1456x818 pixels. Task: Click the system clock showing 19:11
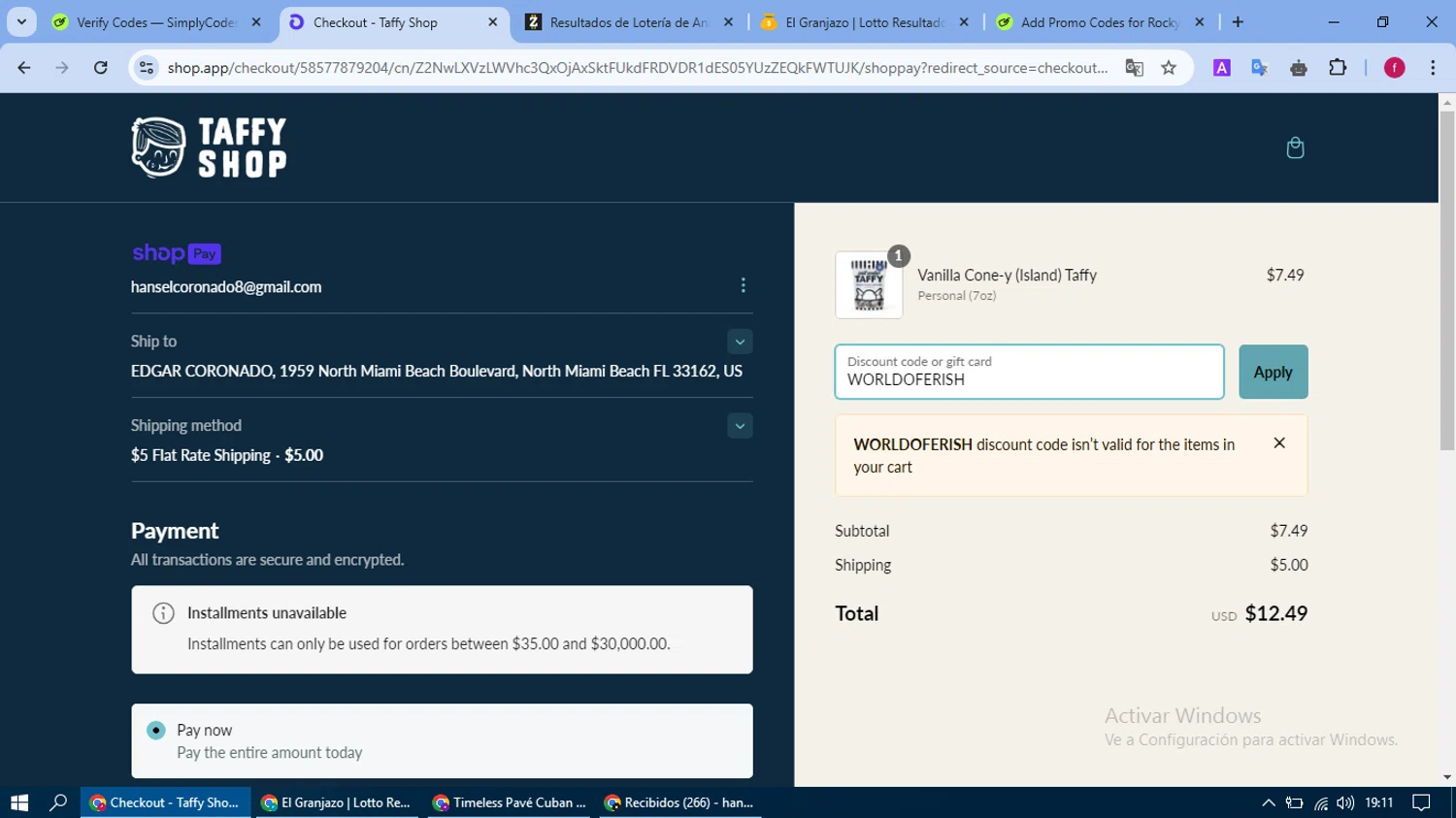tap(1378, 802)
